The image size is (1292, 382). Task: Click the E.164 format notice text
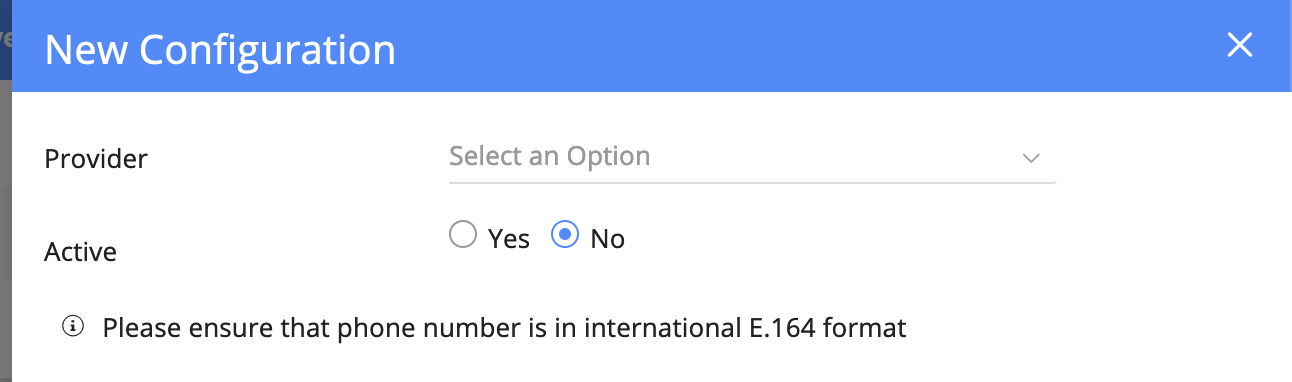tap(505, 327)
